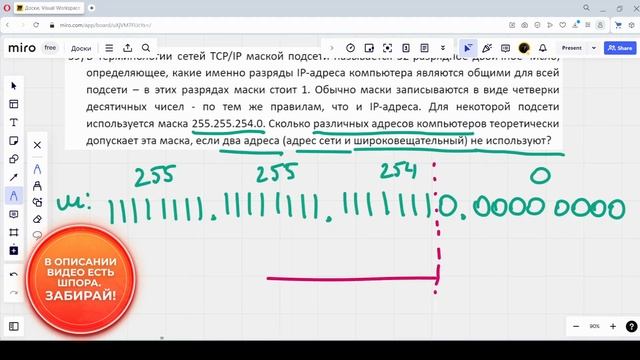Go back in the browser
640x360 pixels.
[8, 25]
